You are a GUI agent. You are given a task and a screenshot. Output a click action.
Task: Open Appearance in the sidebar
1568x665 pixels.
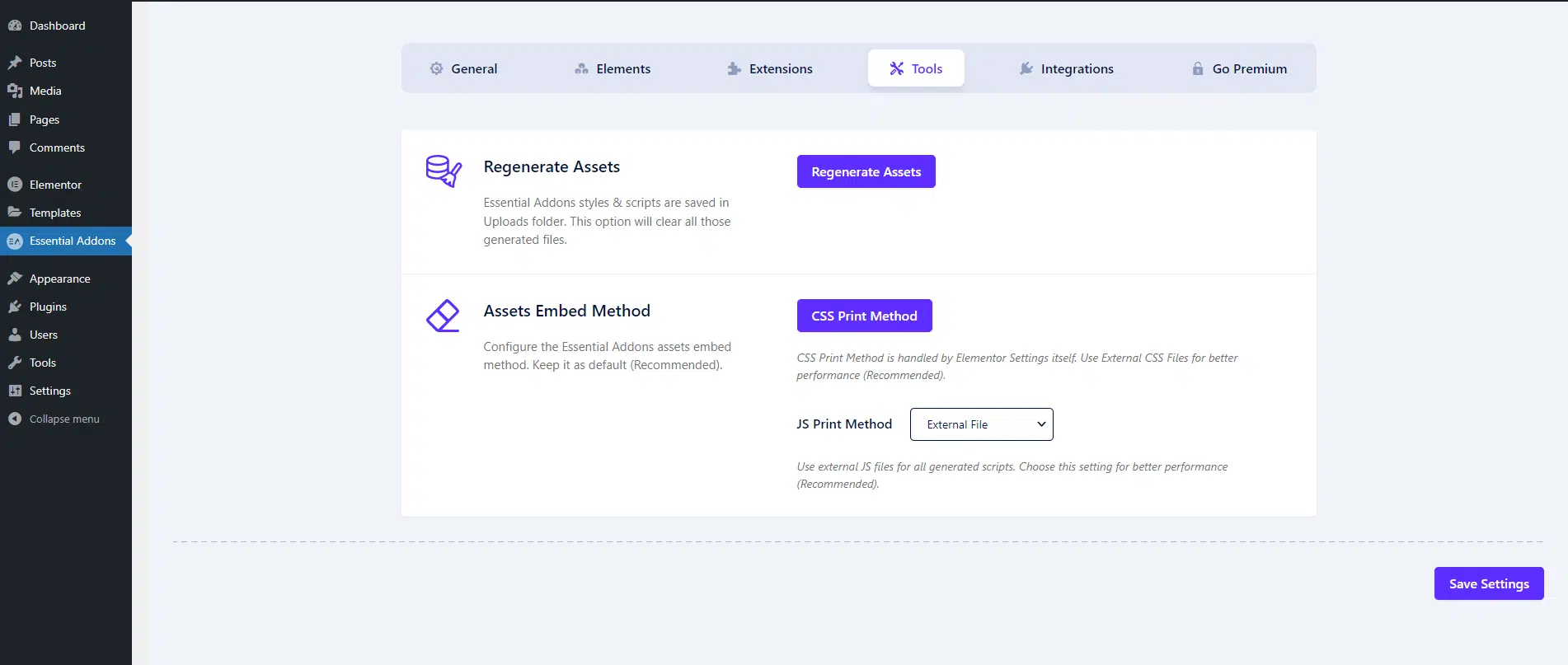[66, 279]
